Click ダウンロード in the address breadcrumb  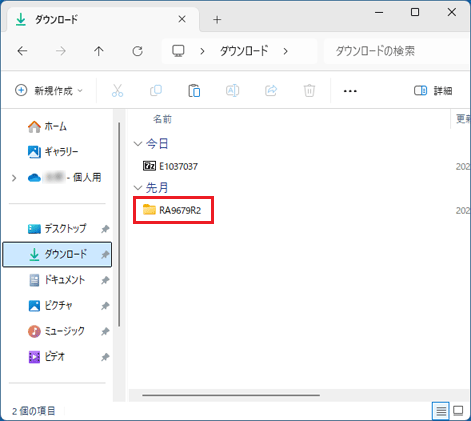244,51
